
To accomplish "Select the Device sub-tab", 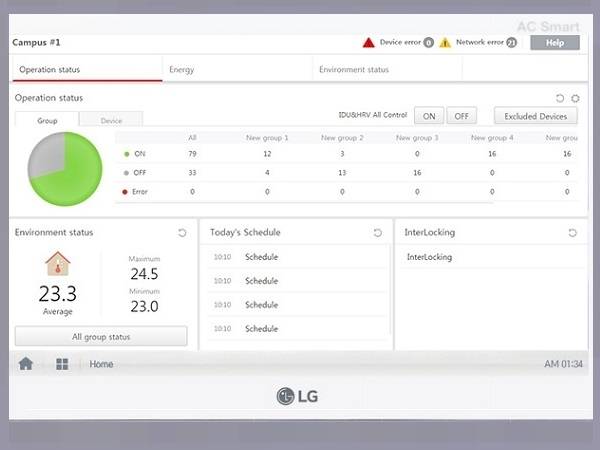I will [x=111, y=120].
